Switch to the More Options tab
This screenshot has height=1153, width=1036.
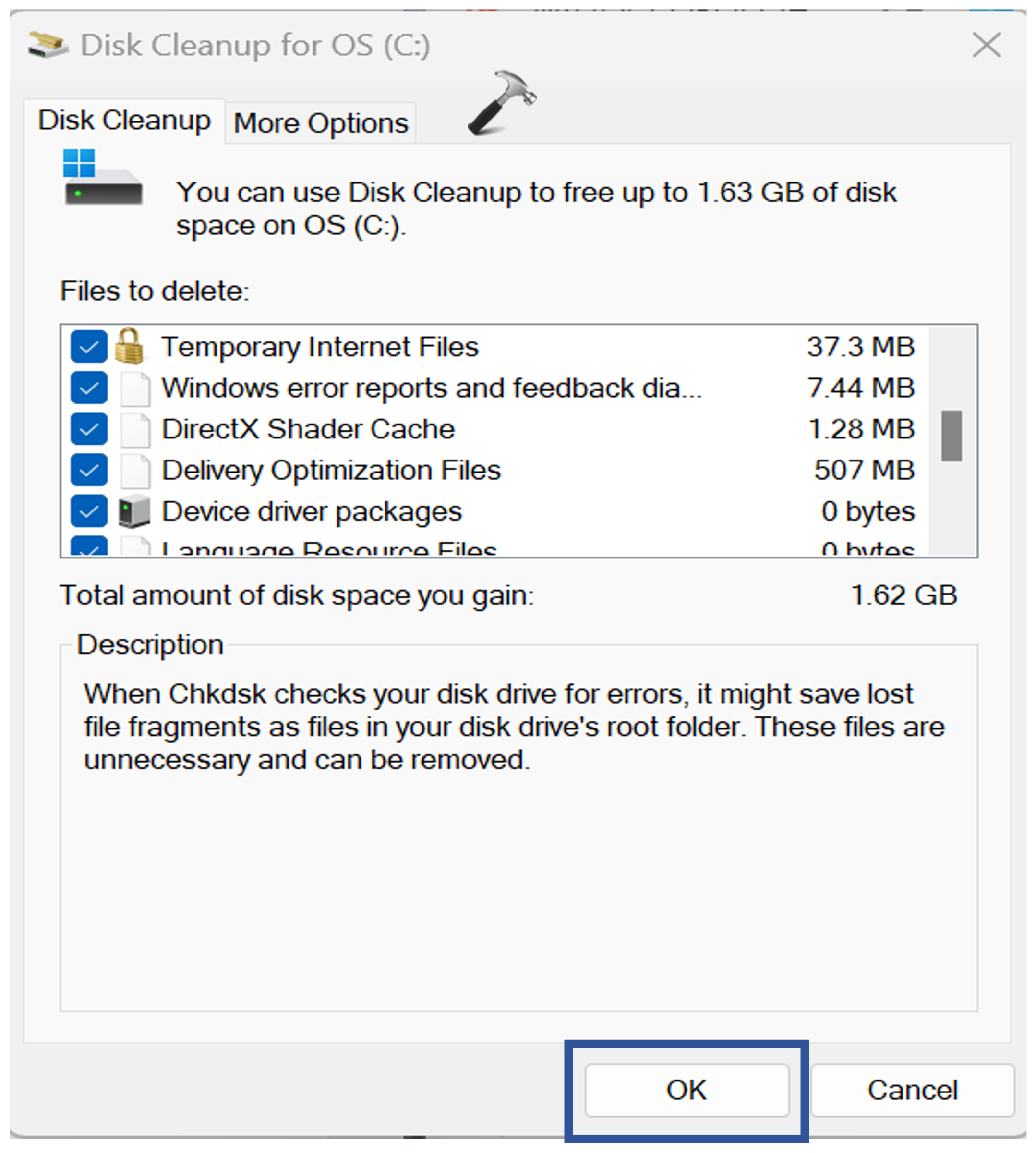point(321,123)
